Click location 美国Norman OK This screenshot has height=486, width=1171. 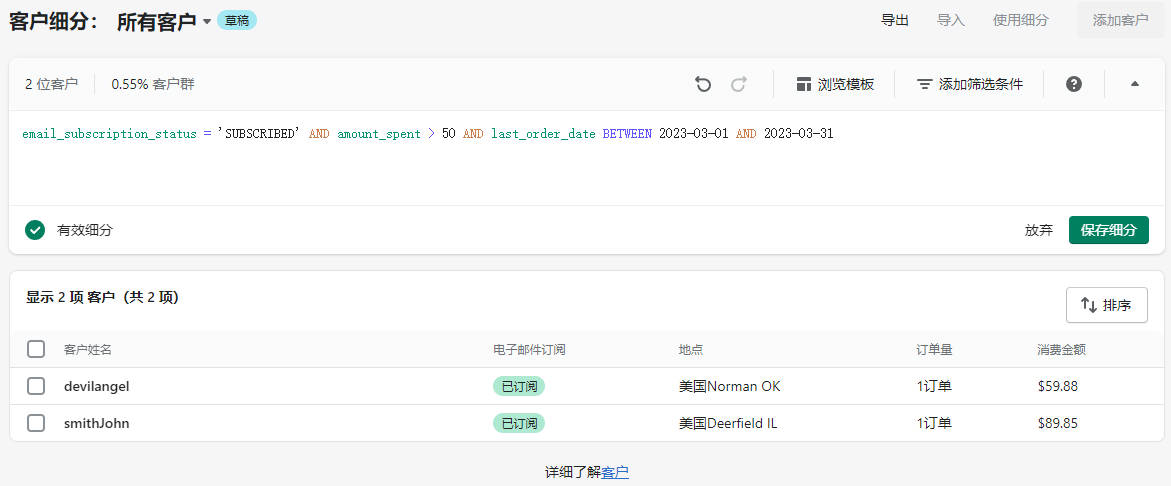[730, 386]
